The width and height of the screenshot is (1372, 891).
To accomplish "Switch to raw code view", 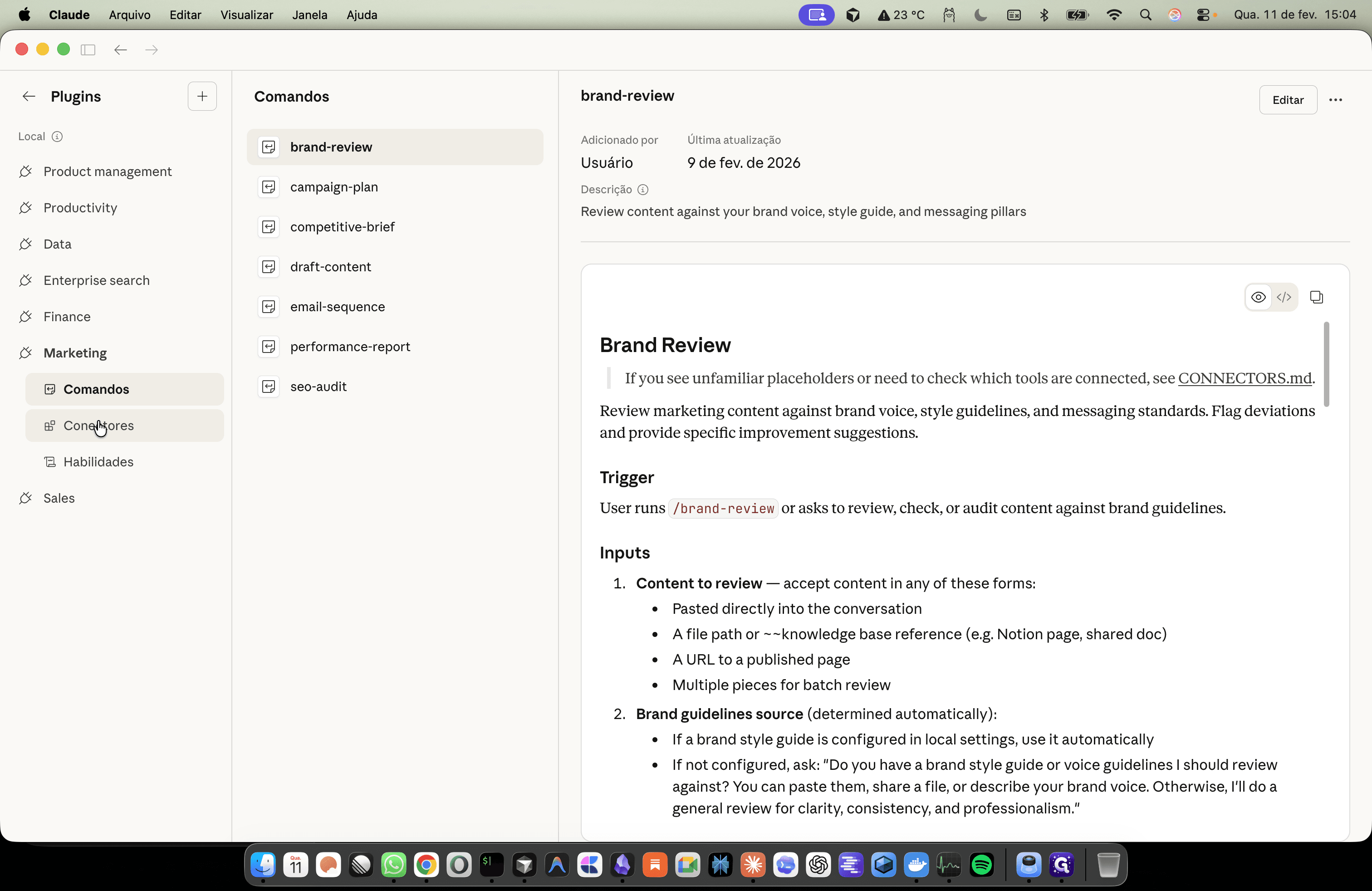I will (1284, 298).
